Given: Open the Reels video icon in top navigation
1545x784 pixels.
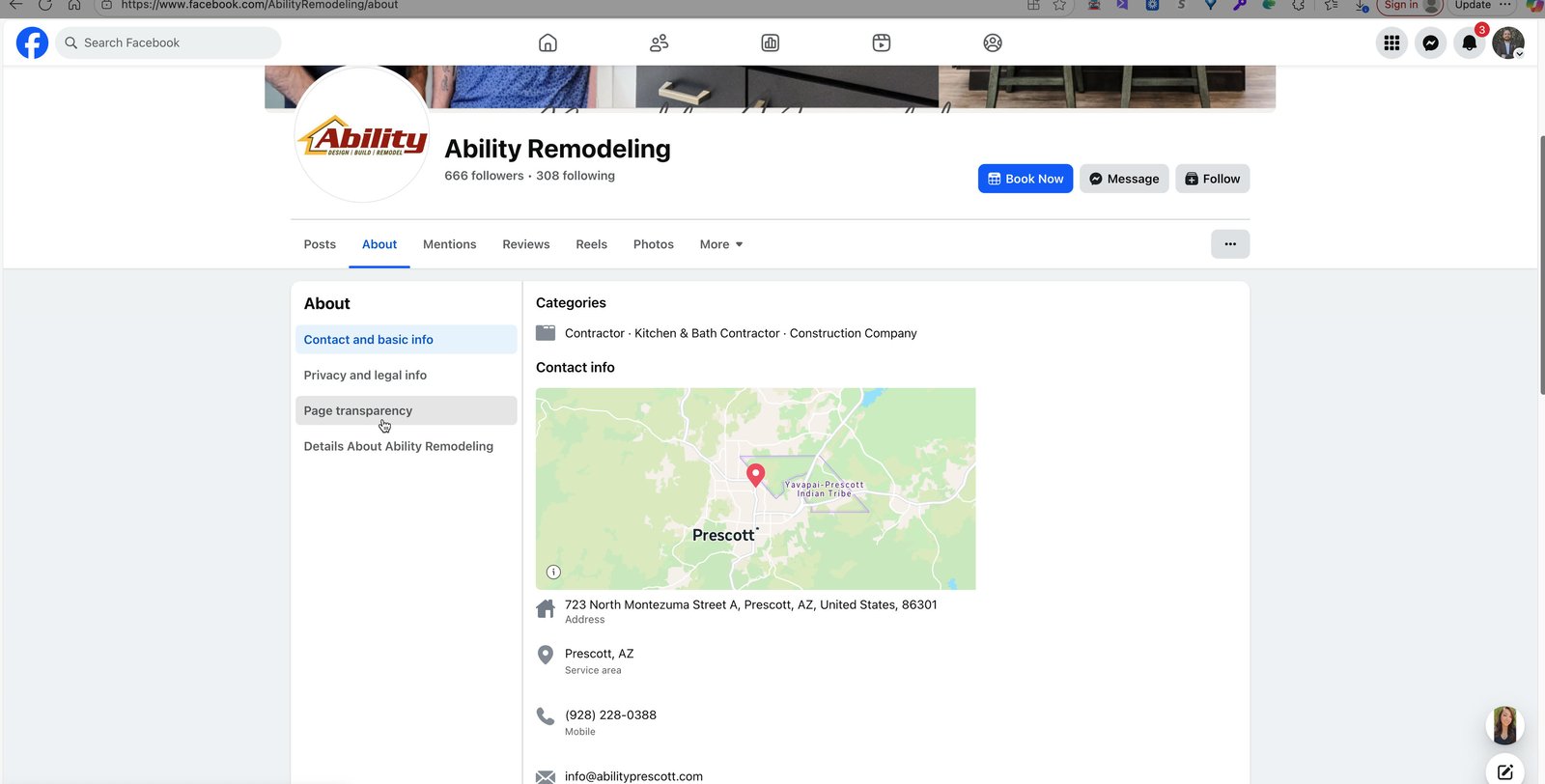Looking at the screenshot, I should 882,42.
